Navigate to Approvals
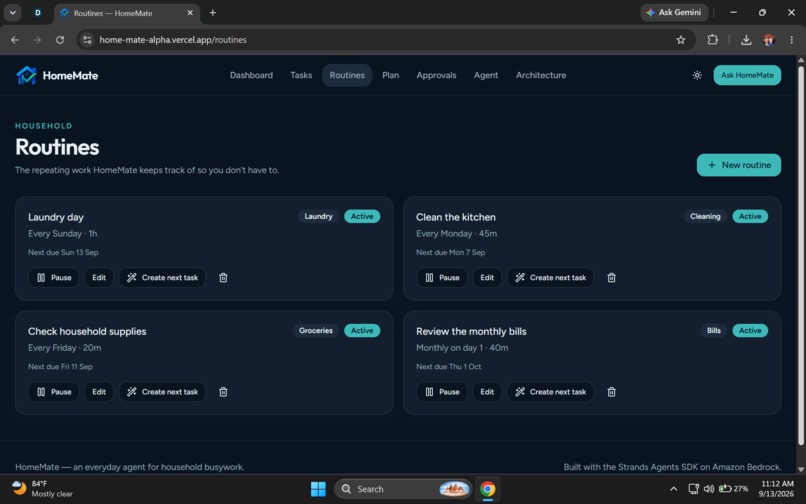The width and height of the screenshot is (806, 504). (x=436, y=75)
